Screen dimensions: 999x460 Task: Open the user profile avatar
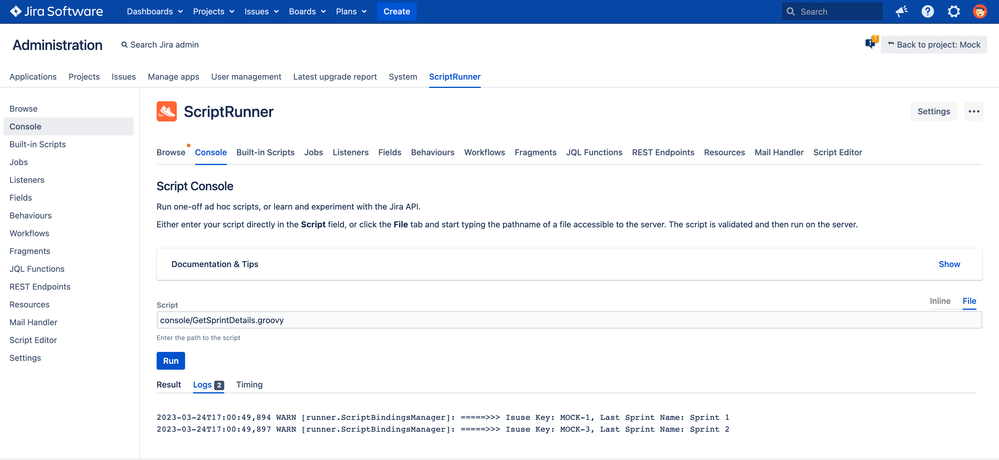[980, 11]
